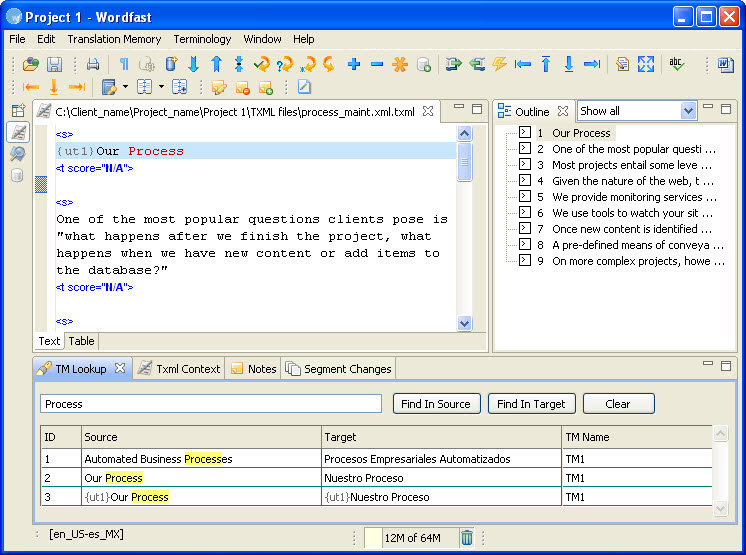Click the editor vertical scrollbar thumb
The width and height of the screenshot is (746, 555).
point(464,162)
